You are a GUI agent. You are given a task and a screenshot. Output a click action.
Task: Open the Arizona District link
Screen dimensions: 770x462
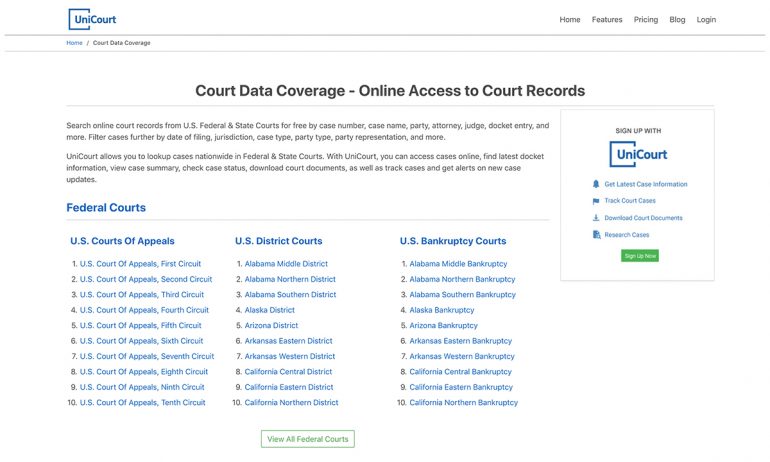pyautogui.click(x=272, y=326)
